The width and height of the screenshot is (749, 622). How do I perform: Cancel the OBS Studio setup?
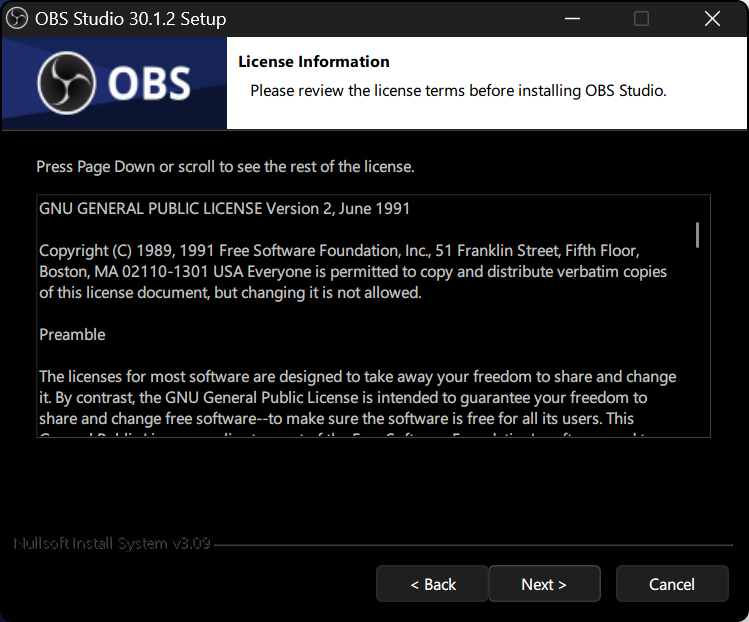click(x=672, y=584)
